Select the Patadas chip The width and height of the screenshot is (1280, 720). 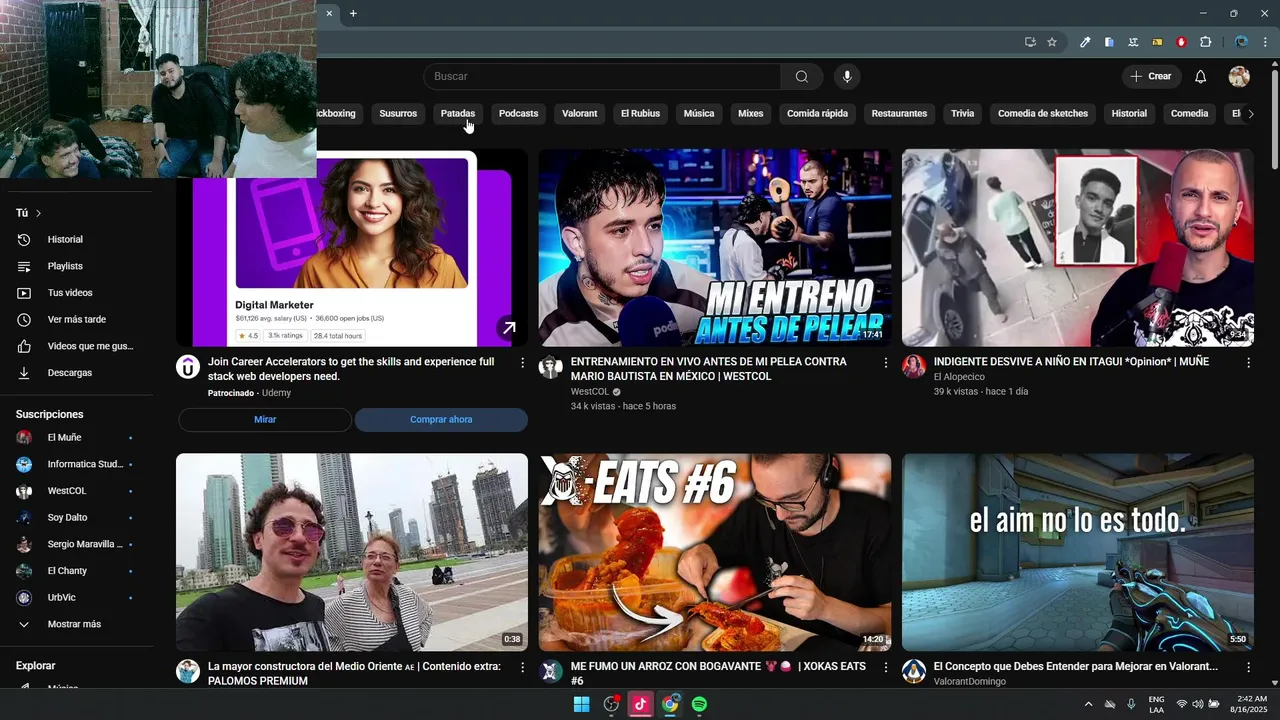click(458, 114)
